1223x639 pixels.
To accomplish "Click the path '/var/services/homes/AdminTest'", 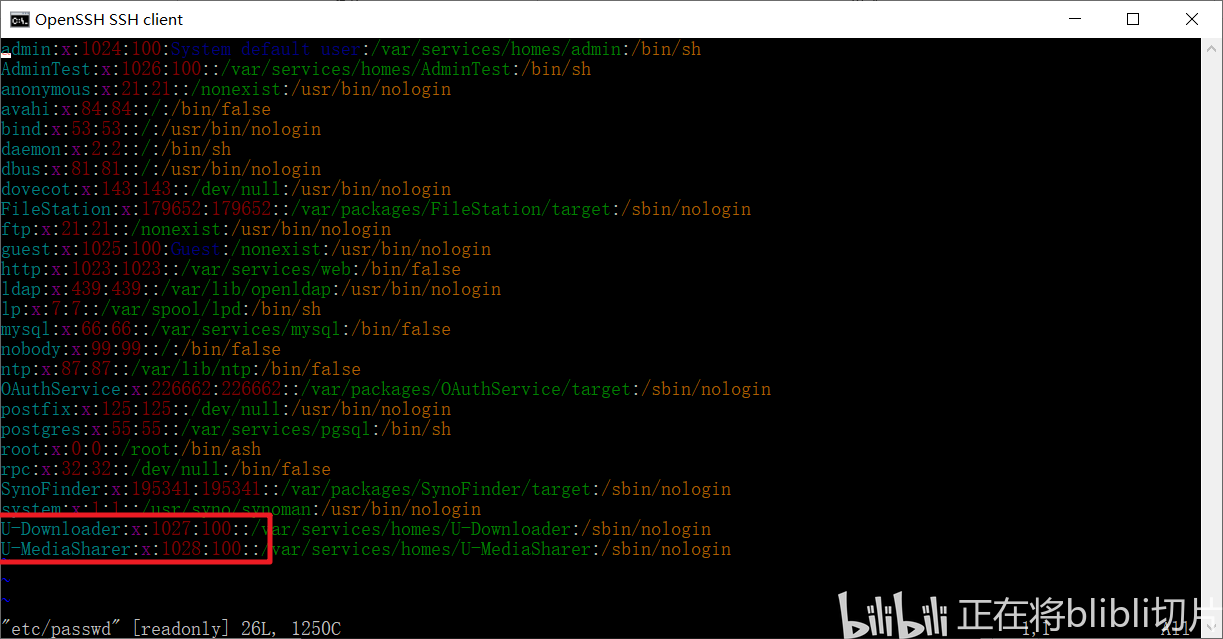I will pos(366,69).
